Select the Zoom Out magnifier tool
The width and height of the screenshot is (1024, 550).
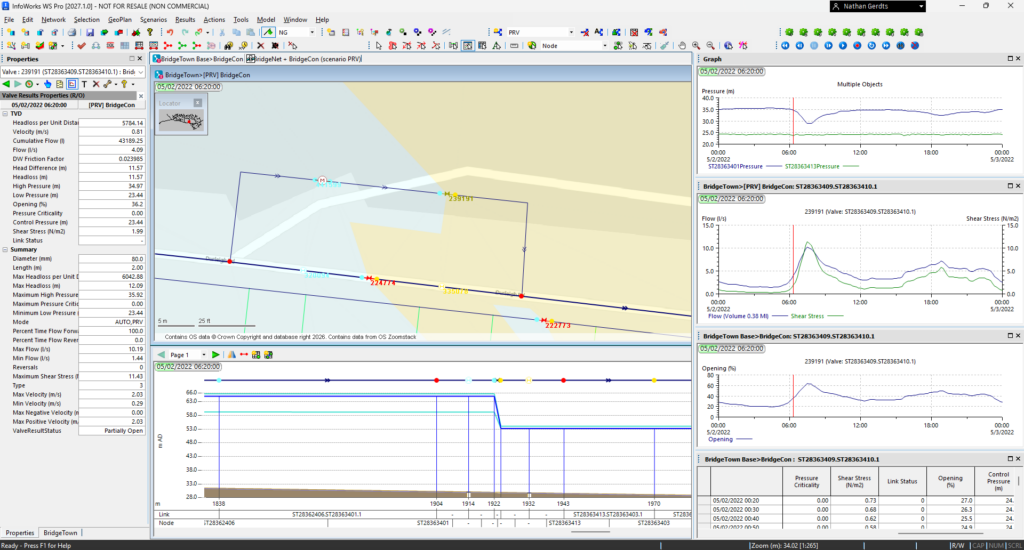click(711, 46)
